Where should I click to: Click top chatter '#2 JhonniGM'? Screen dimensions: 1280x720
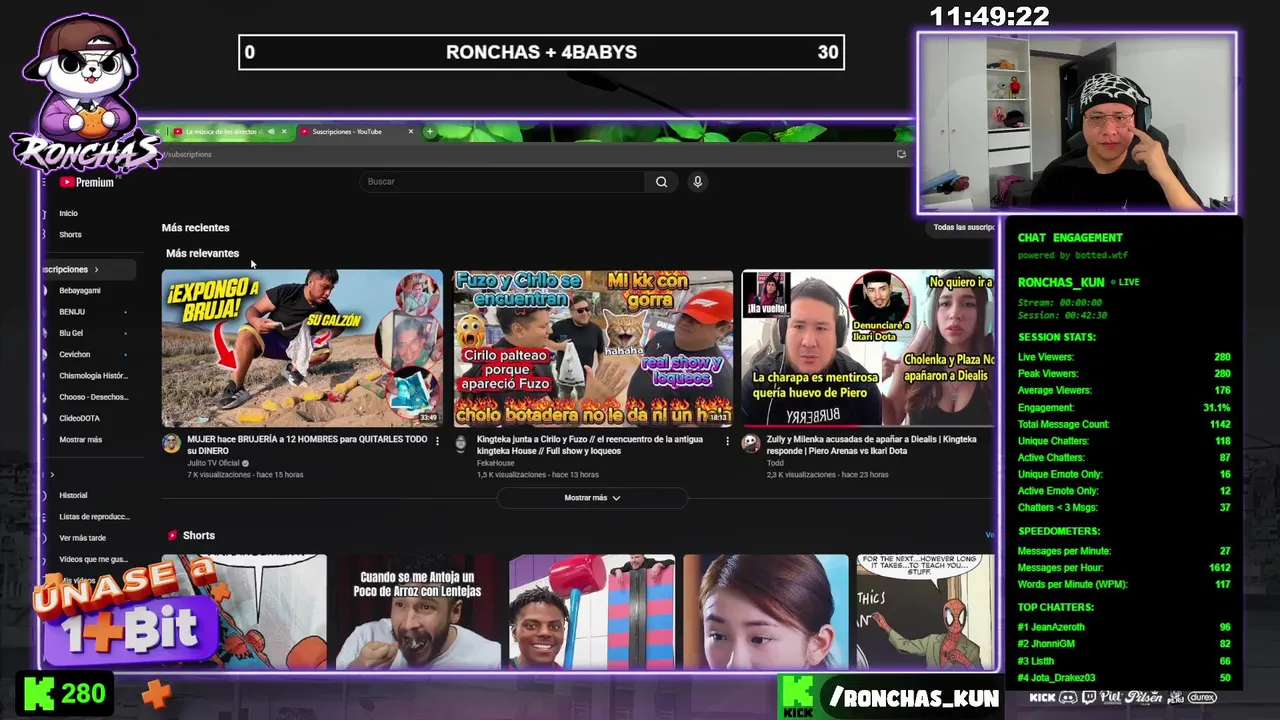tap(1046, 644)
